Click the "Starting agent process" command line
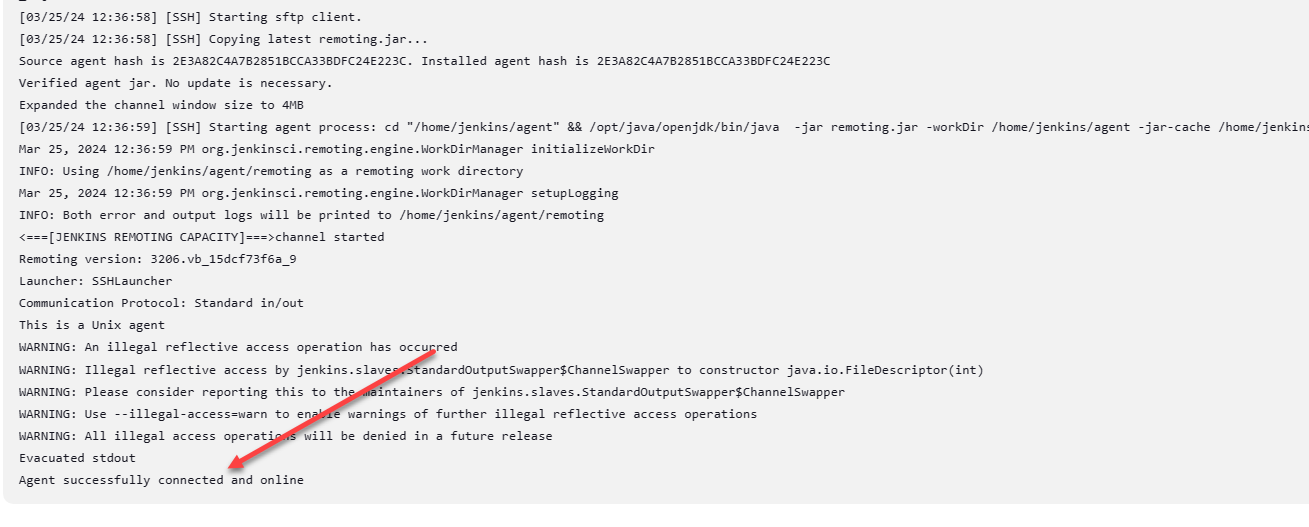Viewport: 1309px width, 527px height. click(x=660, y=127)
